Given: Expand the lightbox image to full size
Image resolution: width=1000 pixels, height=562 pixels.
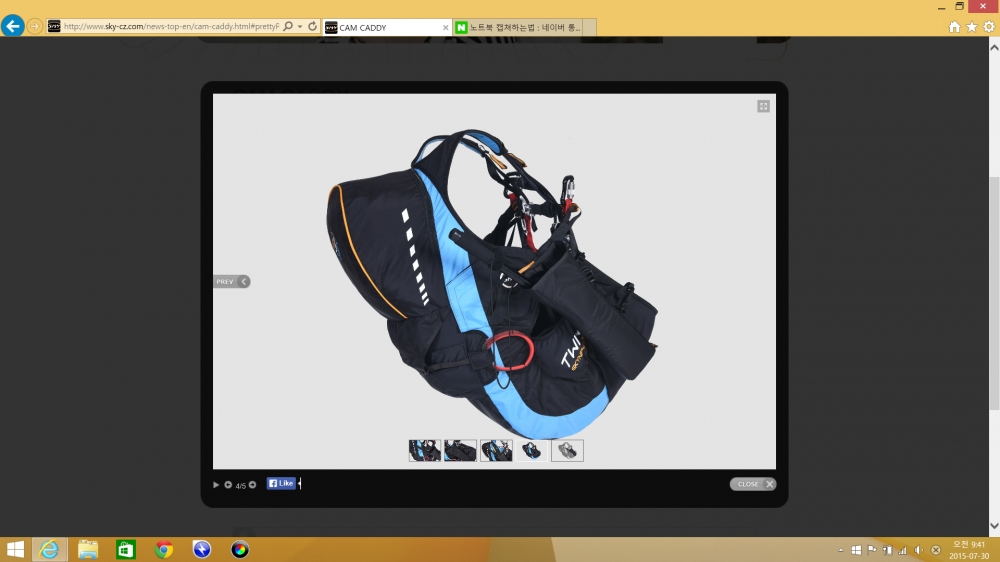Looking at the screenshot, I should pyautogui.click(x=763, y=107).
